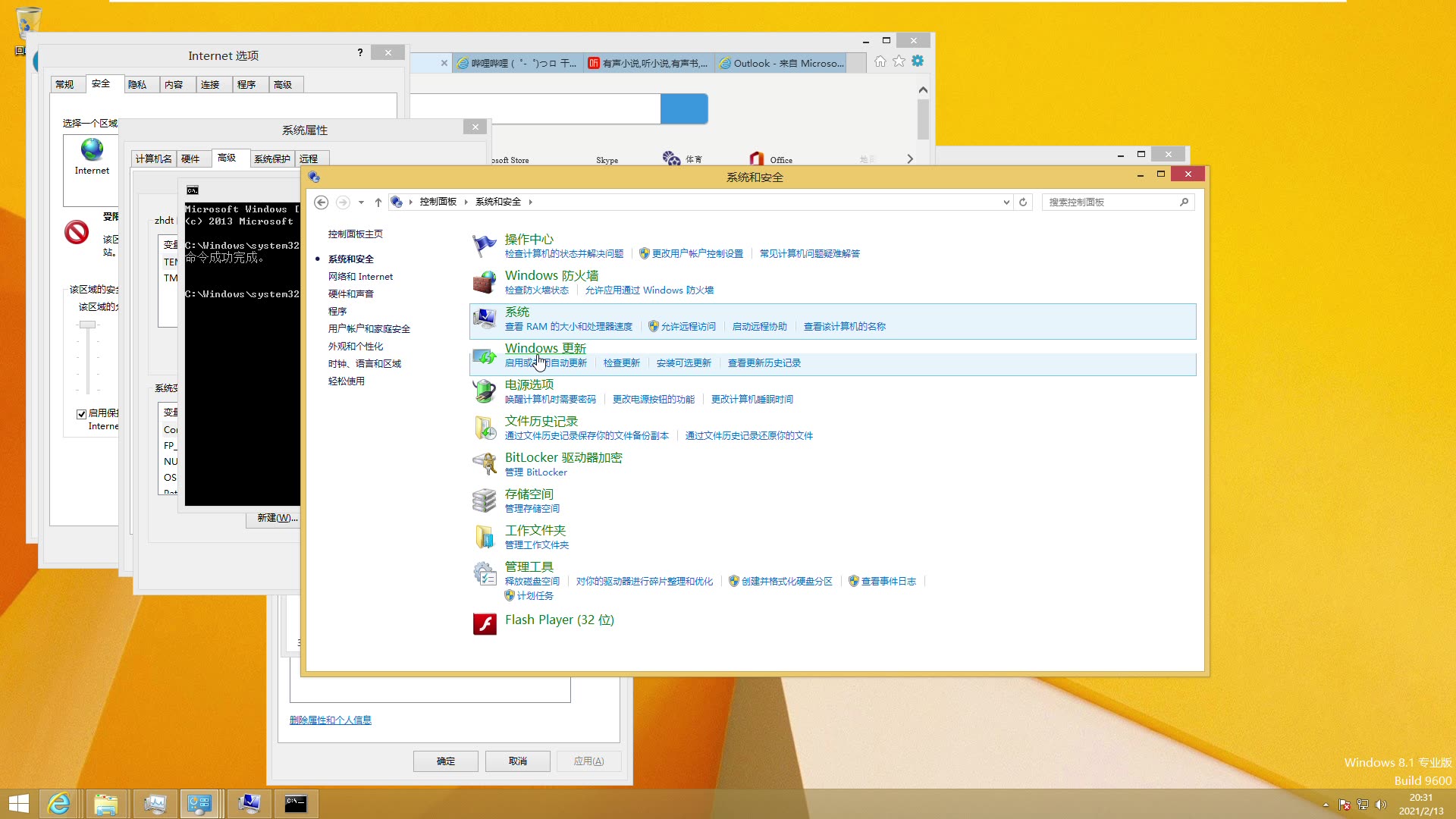
Task: Click blue search button in browser
Action: 684,109
